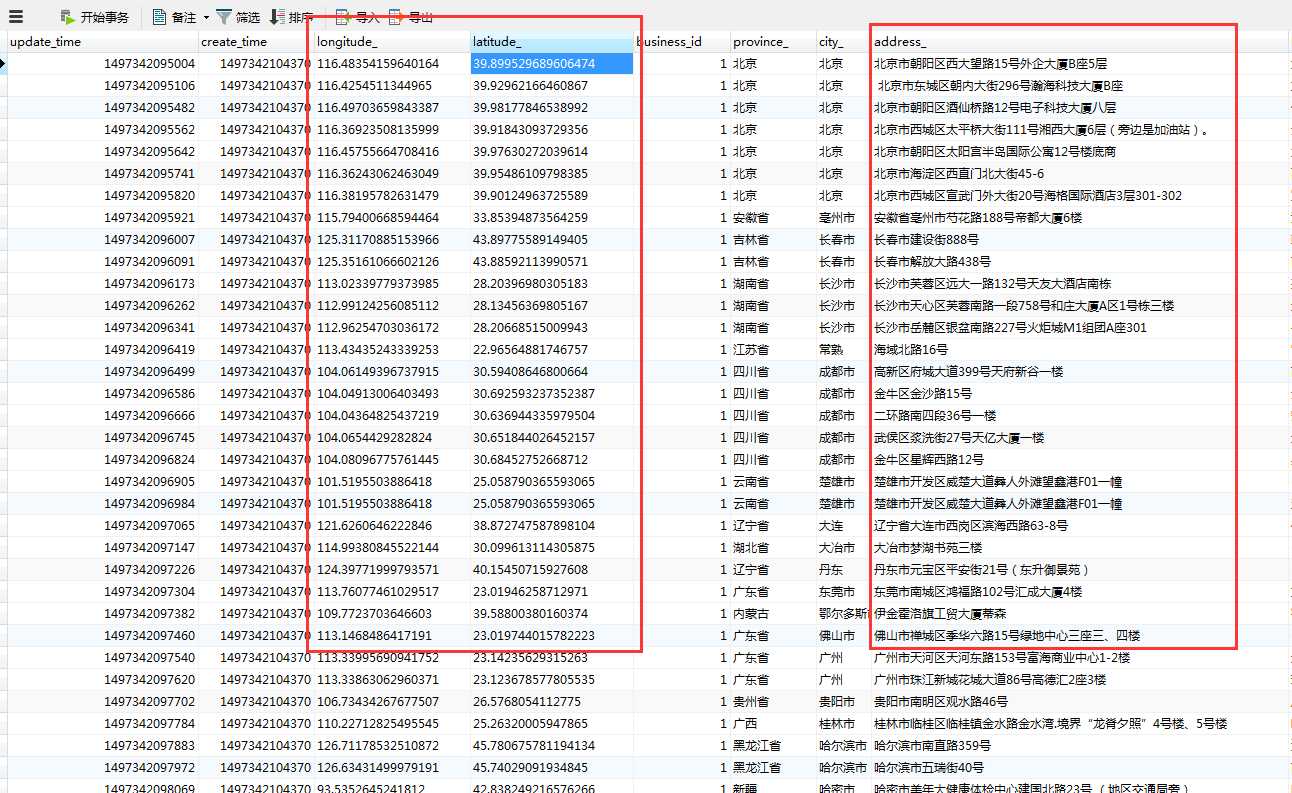Click address 金牛区星辉西路12号

928,459
